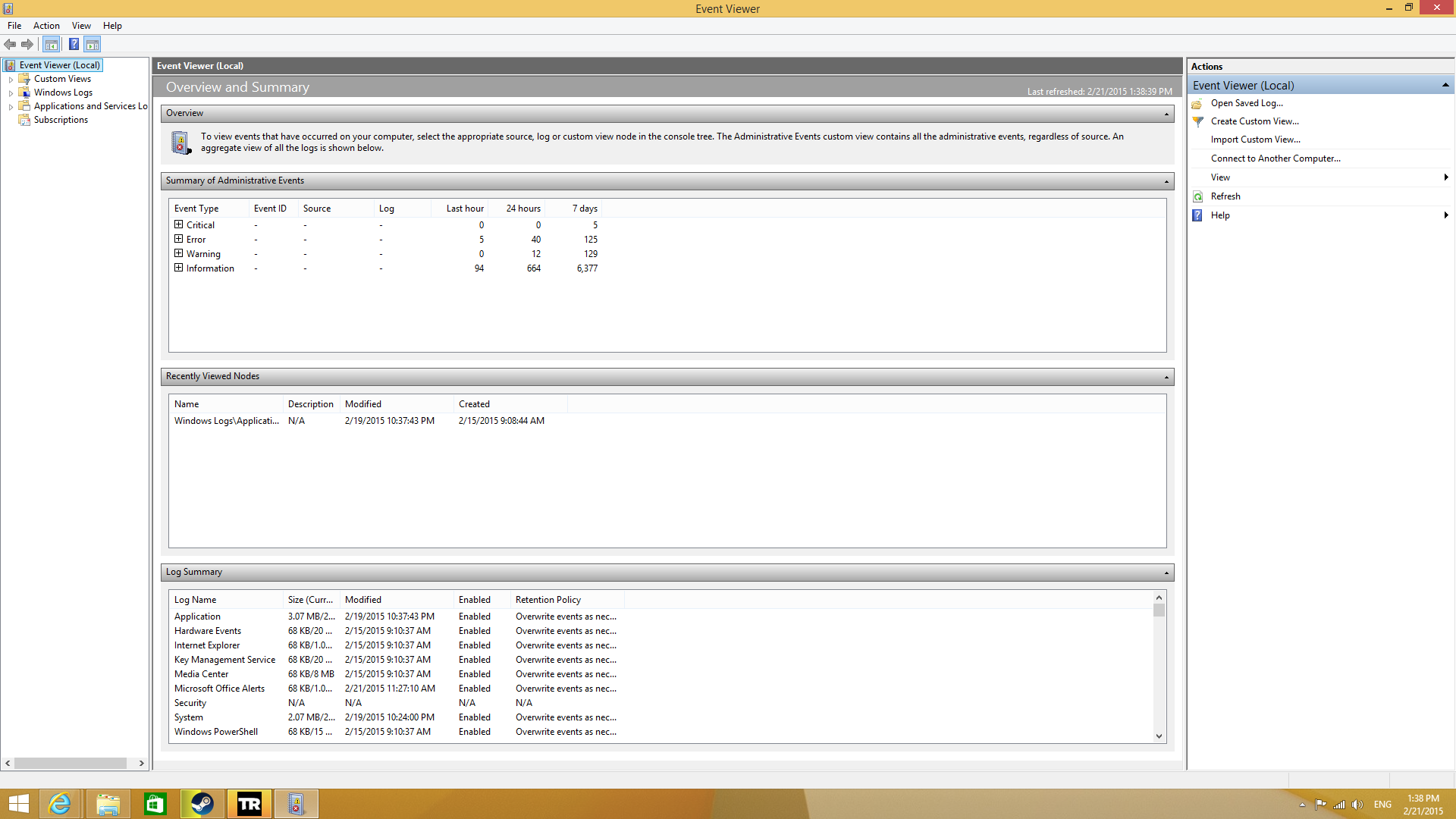
Task: Collapse the Log Summary section
Action: click(1166, 573)
